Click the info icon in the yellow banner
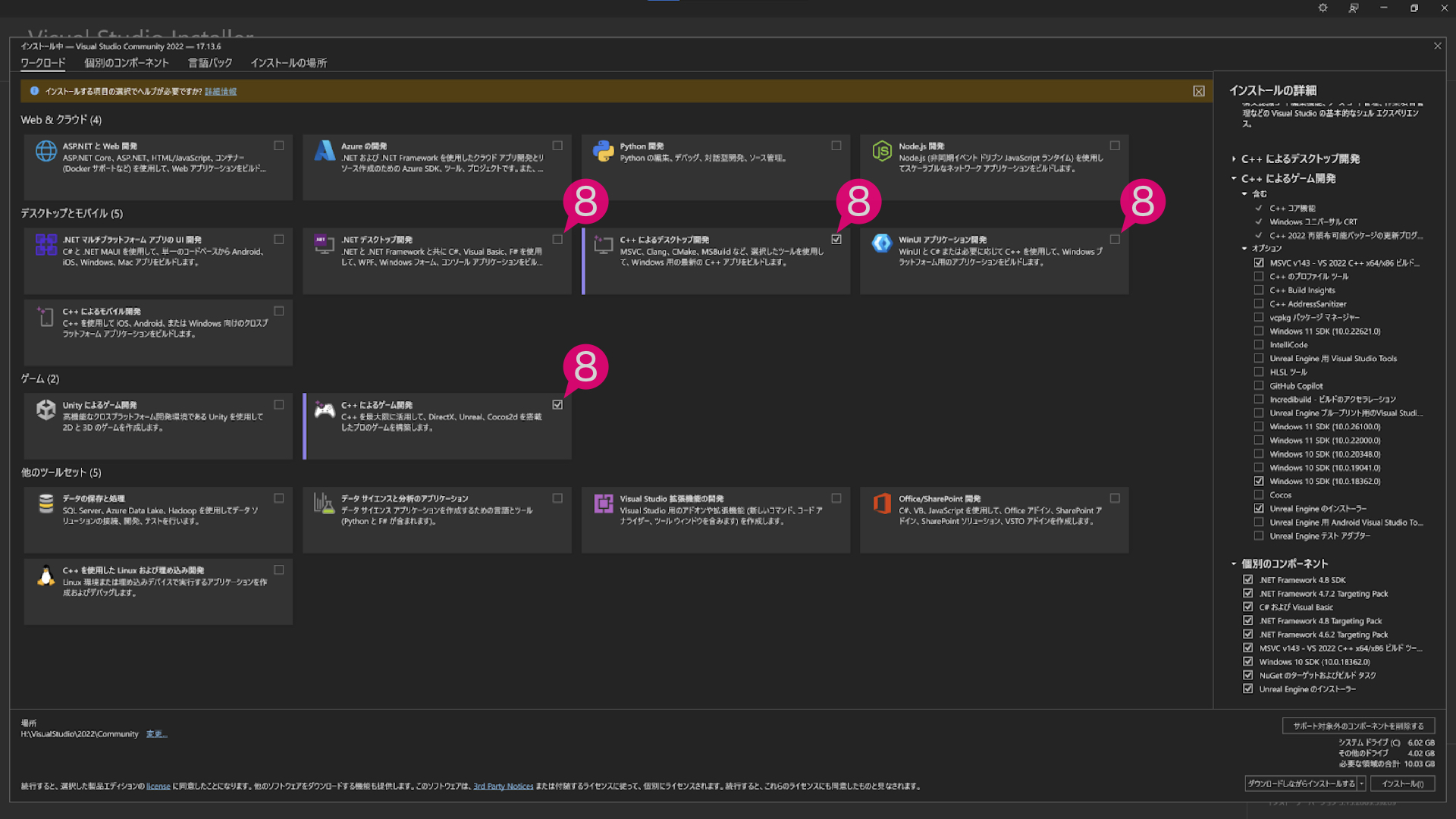The width and height of the screenshot is (1456, 819). (x=34, y=91)
